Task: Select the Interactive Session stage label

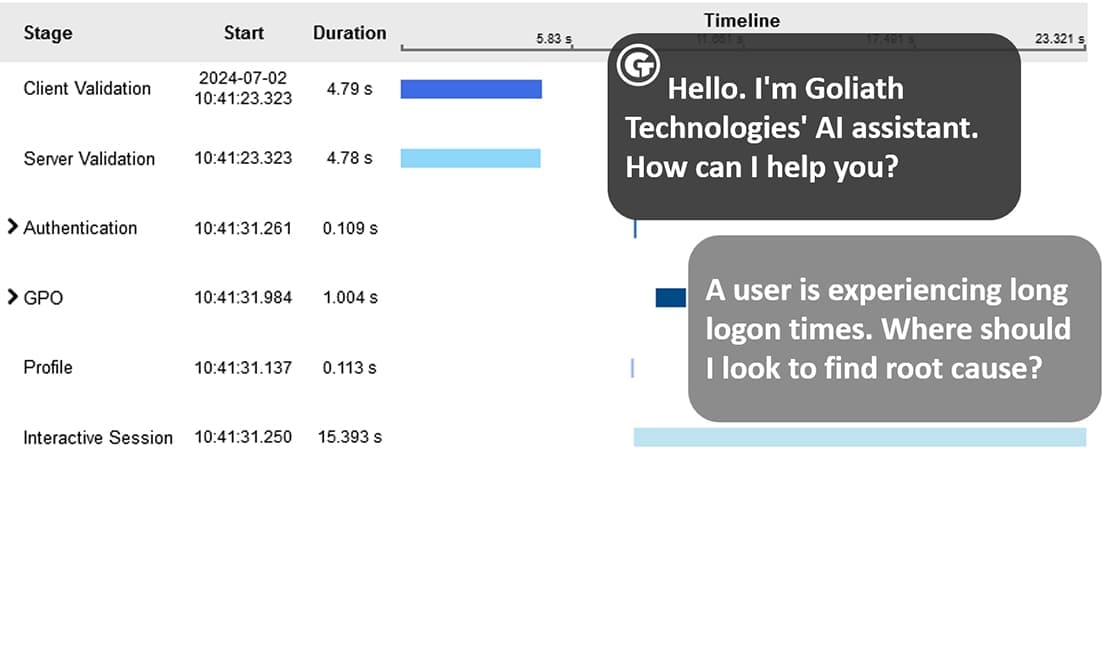Action: click(x=95, y=437)
